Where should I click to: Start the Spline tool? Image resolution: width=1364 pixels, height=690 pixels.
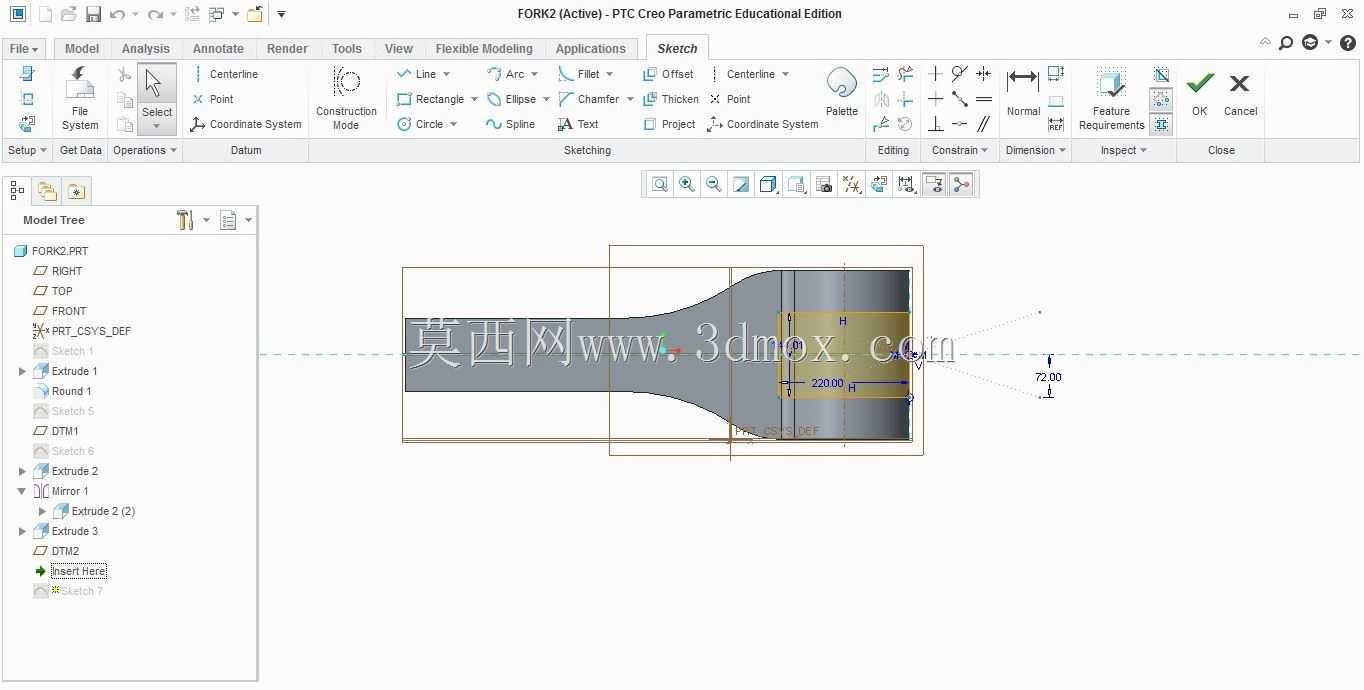click(x=510, y=124)
